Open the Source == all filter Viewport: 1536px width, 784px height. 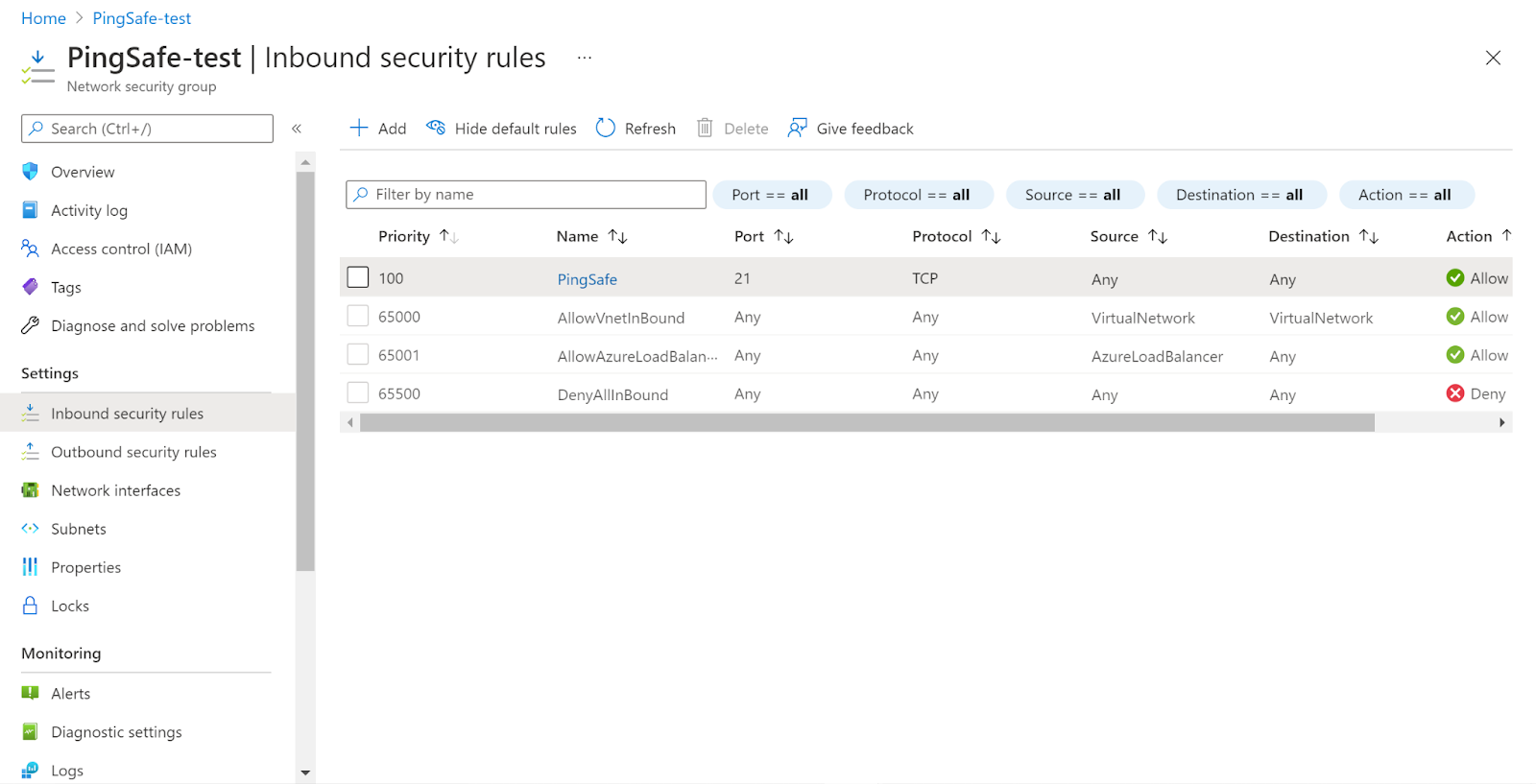pyautogui.click(x=1073, y=195)
